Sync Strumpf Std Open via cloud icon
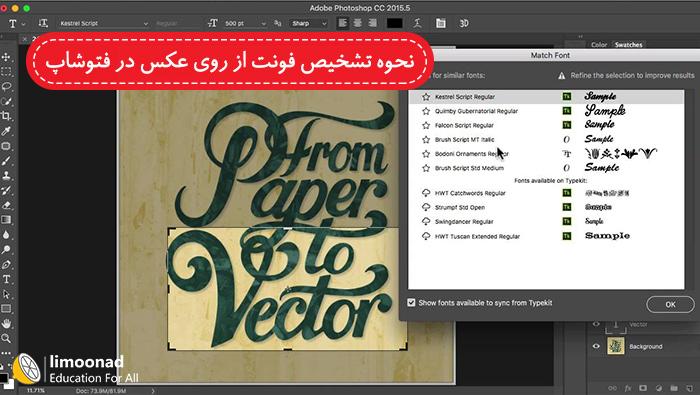Viewport: 700px width, 395px height. coord(426,207)
